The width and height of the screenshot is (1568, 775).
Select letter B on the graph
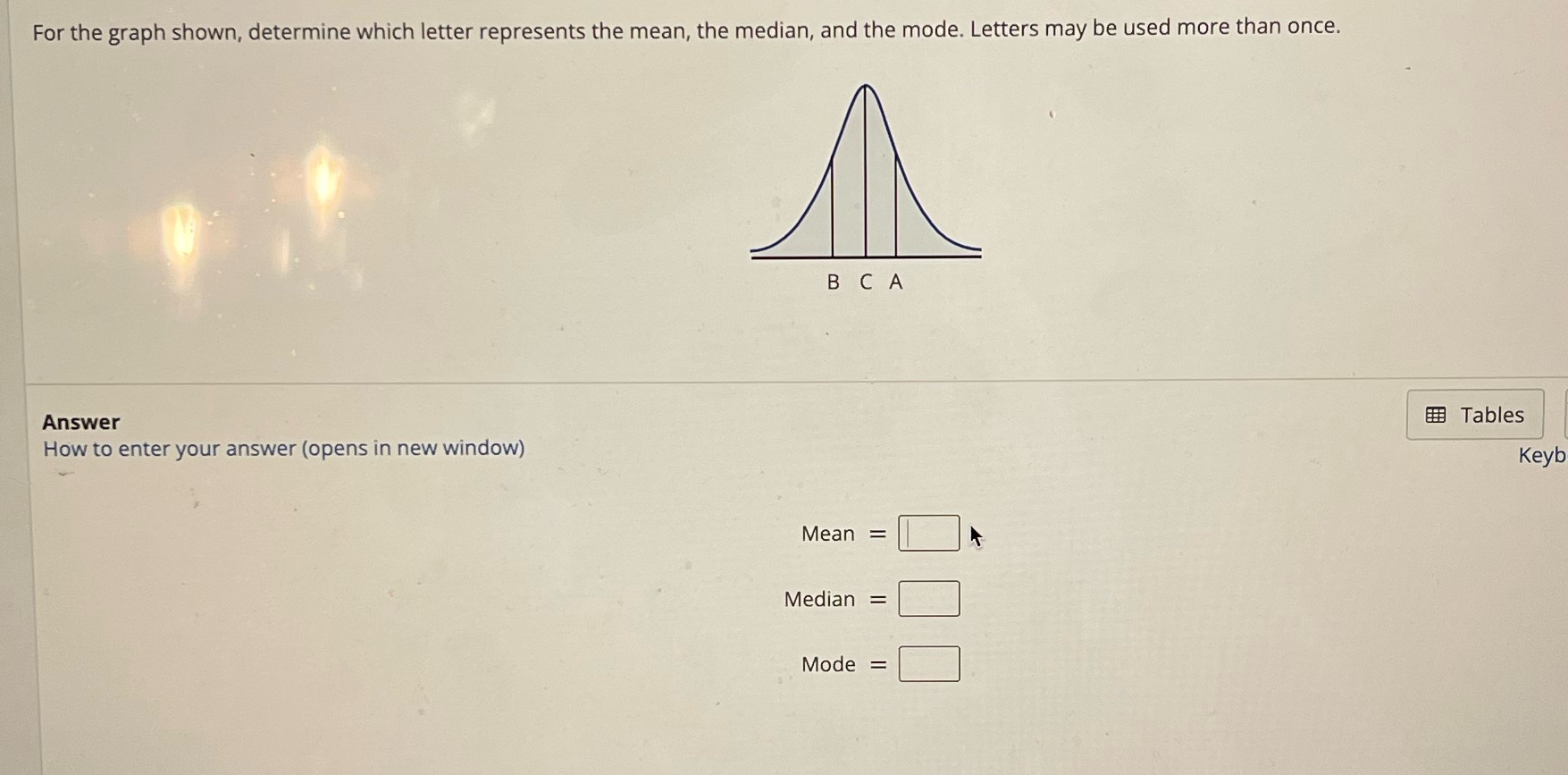(832, 282)
